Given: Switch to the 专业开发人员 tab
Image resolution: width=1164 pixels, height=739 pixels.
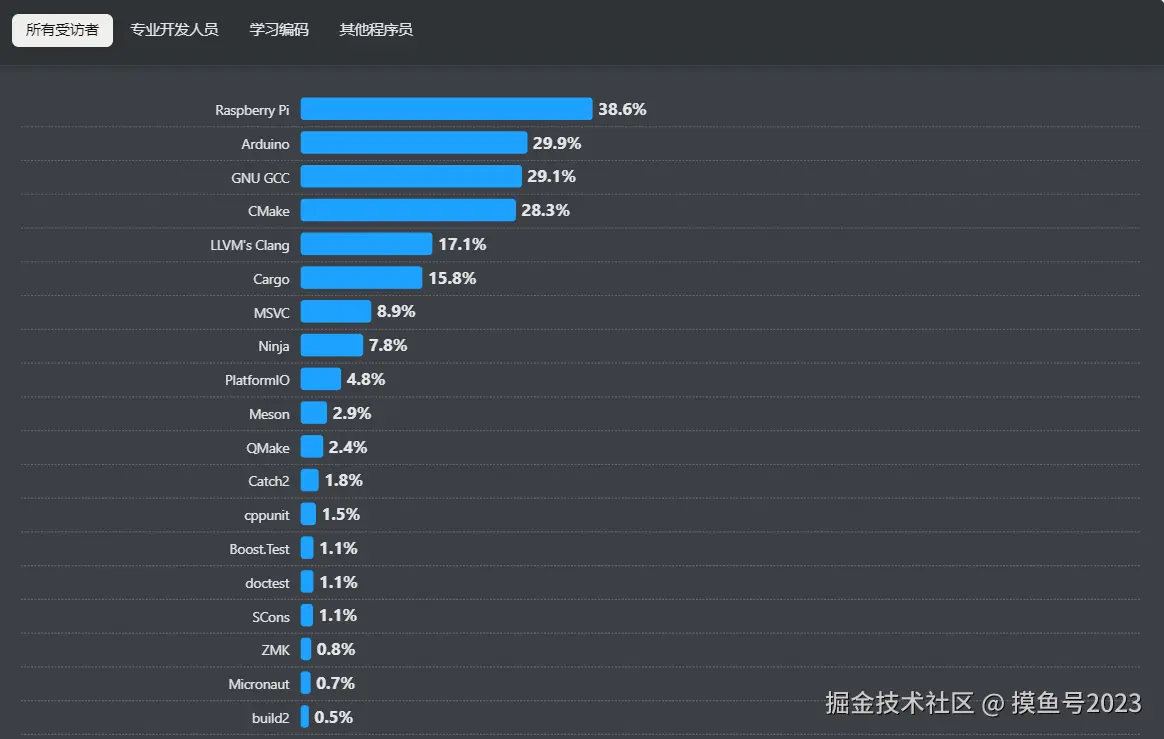Looking at the screenshot, I should 174,30.
